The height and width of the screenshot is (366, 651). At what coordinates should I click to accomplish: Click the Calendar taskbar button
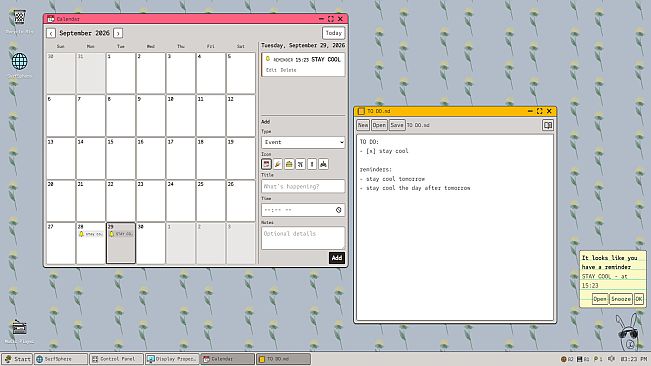(x=228, y=359)
